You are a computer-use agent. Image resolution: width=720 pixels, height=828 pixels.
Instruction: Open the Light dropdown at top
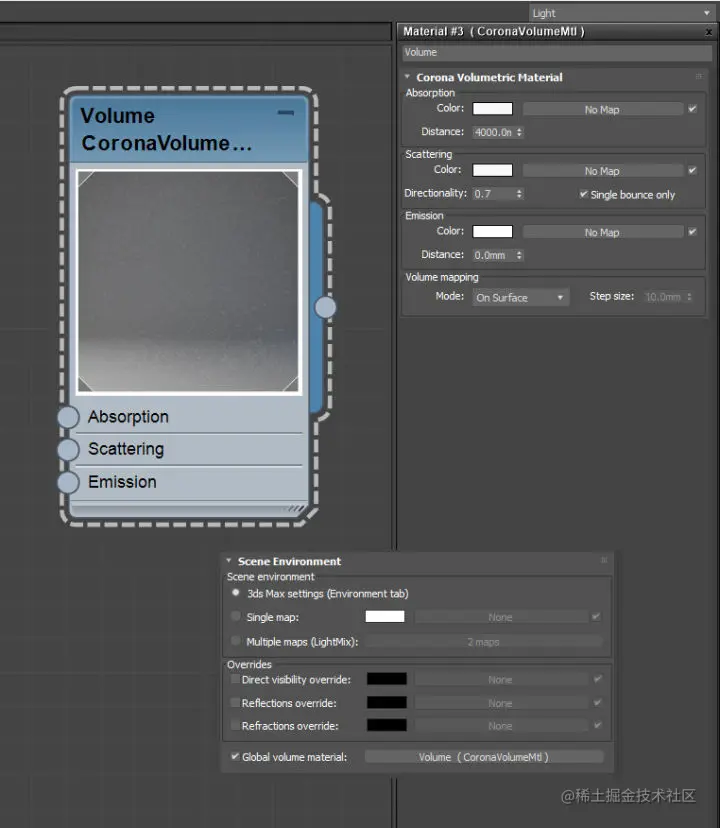click(x=622, y=13)
